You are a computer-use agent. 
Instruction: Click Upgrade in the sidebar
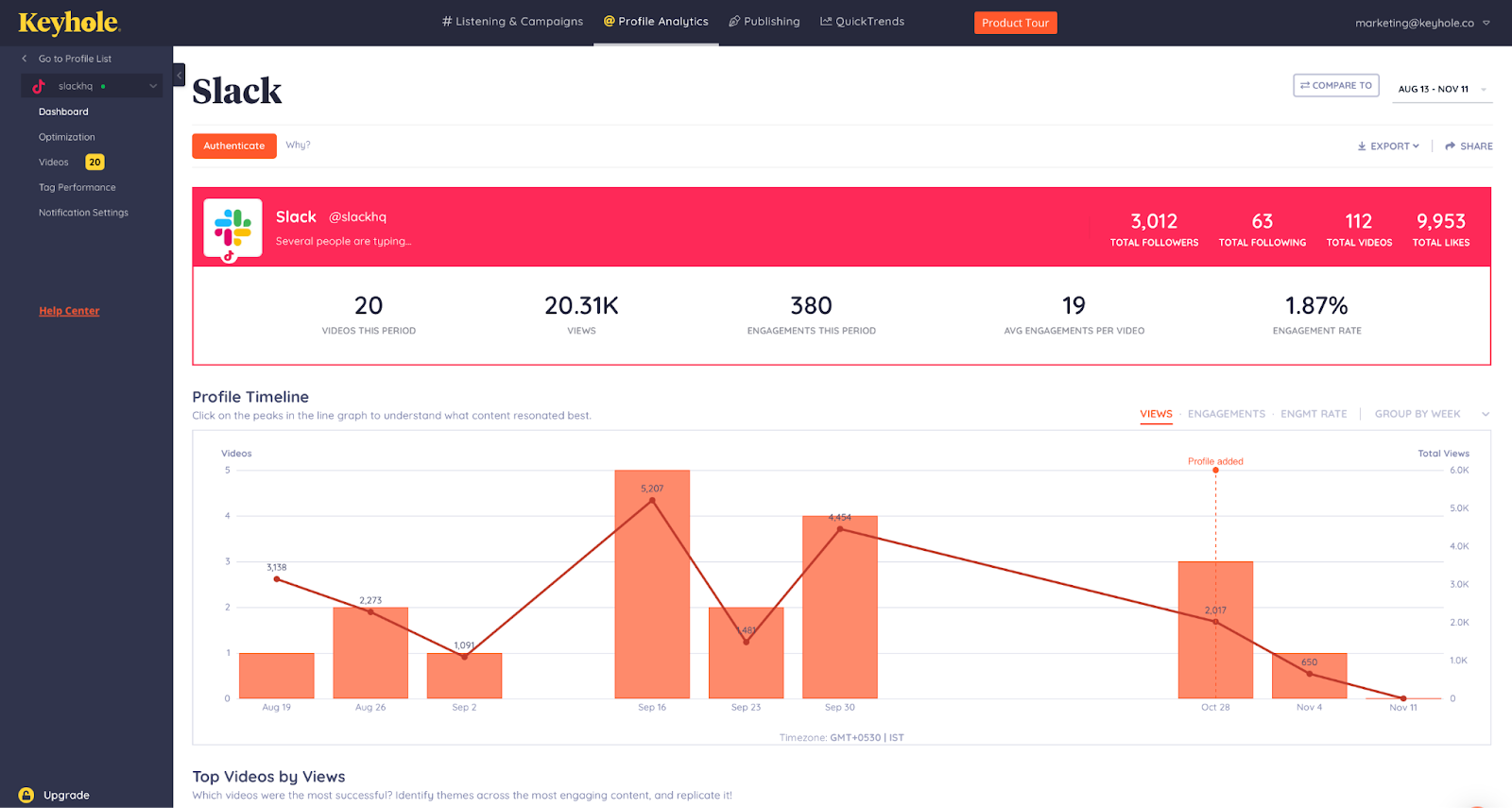pos(66,795)
